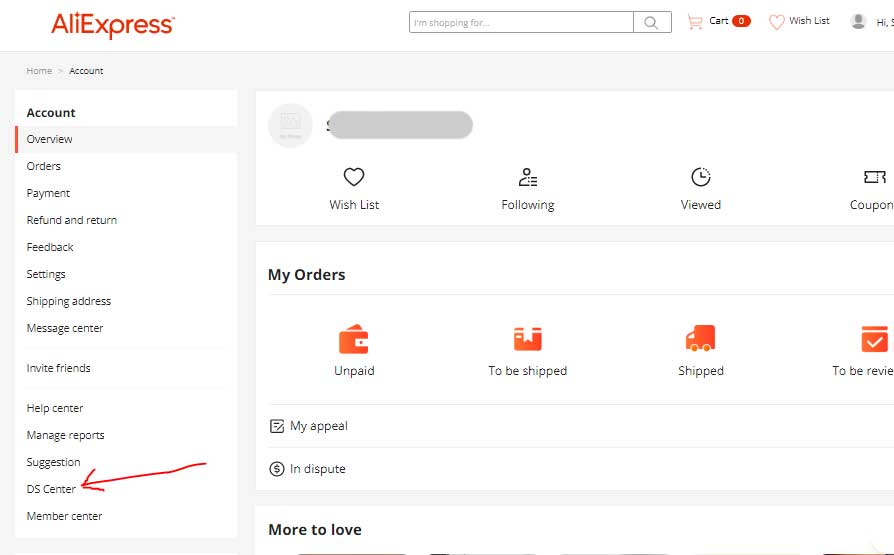The width and height of the screenshot is (894, 555).
Task: Open the Viewed clock icon
Action: coord(701,177)
